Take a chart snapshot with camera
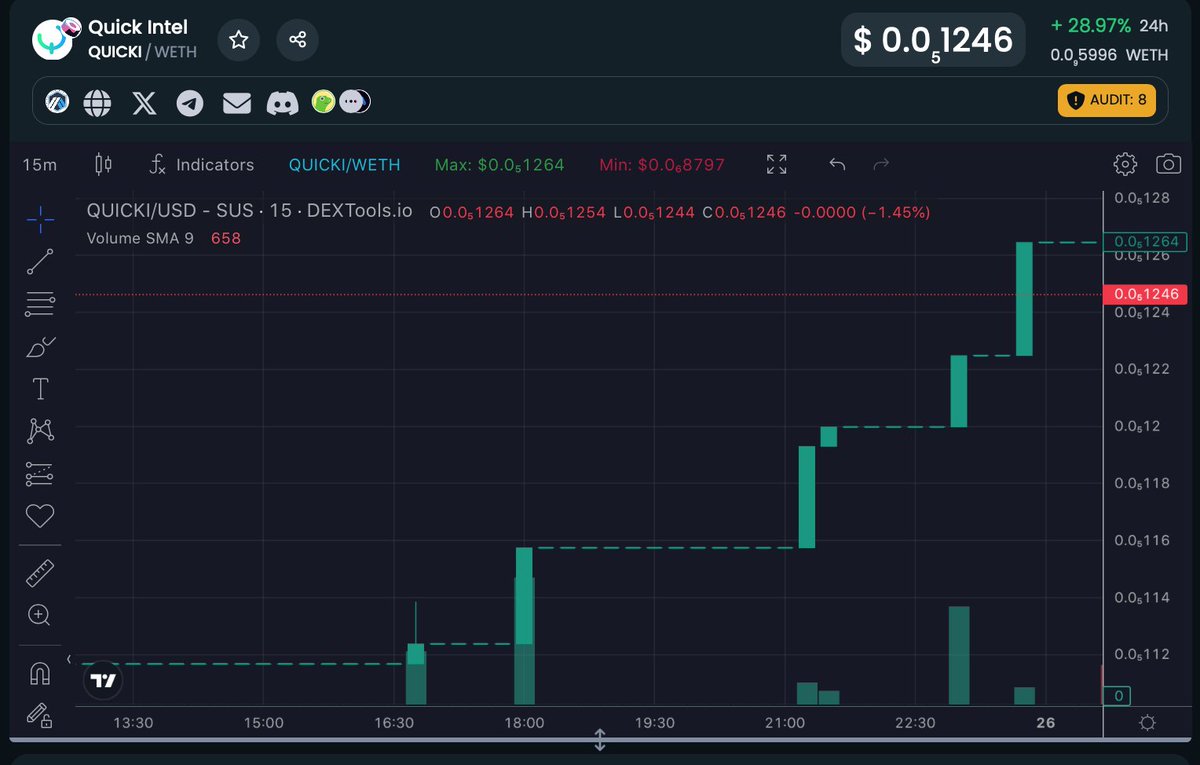 [1168, 164]
